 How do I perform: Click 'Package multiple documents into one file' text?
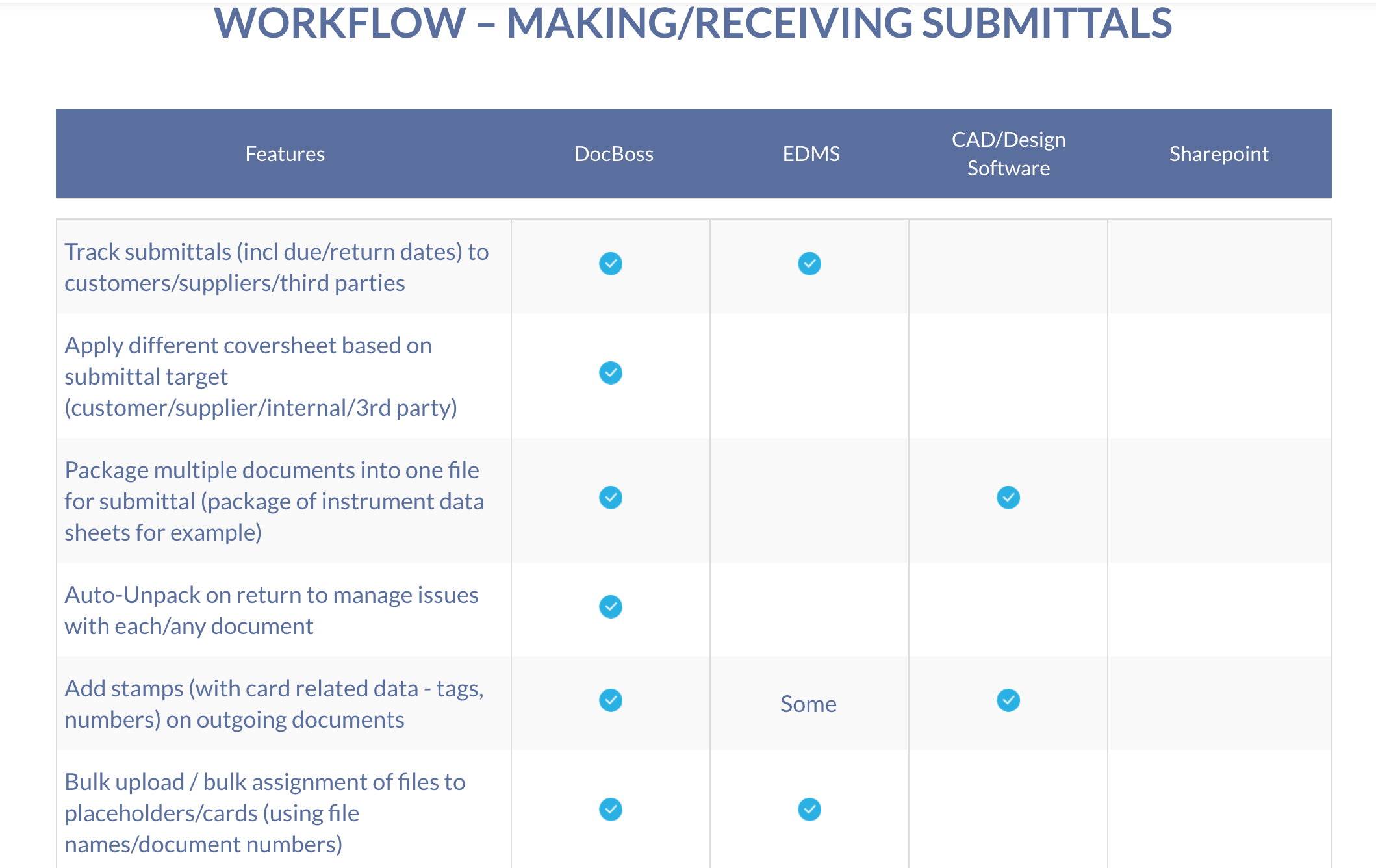(x=272, y=470)
